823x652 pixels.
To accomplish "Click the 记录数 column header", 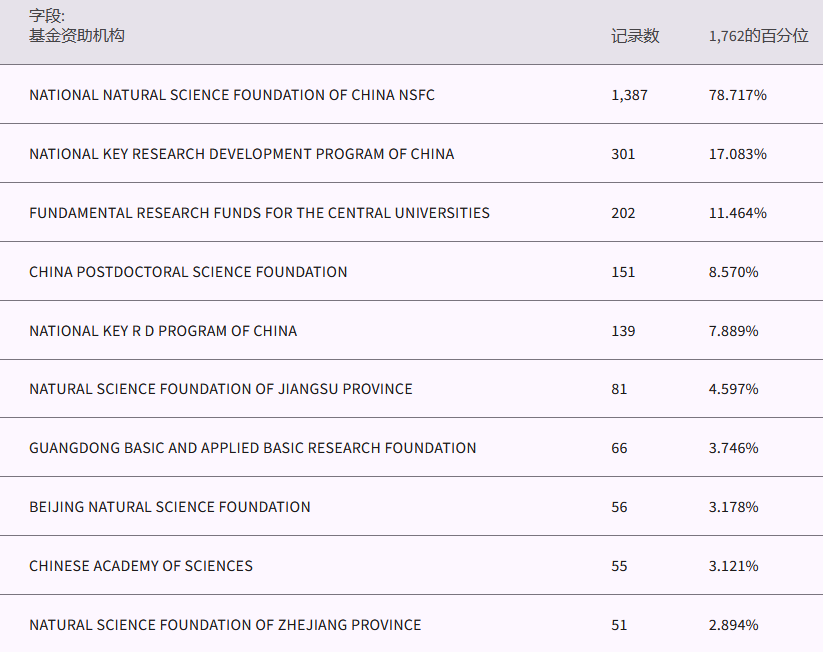I will [635, 36].
